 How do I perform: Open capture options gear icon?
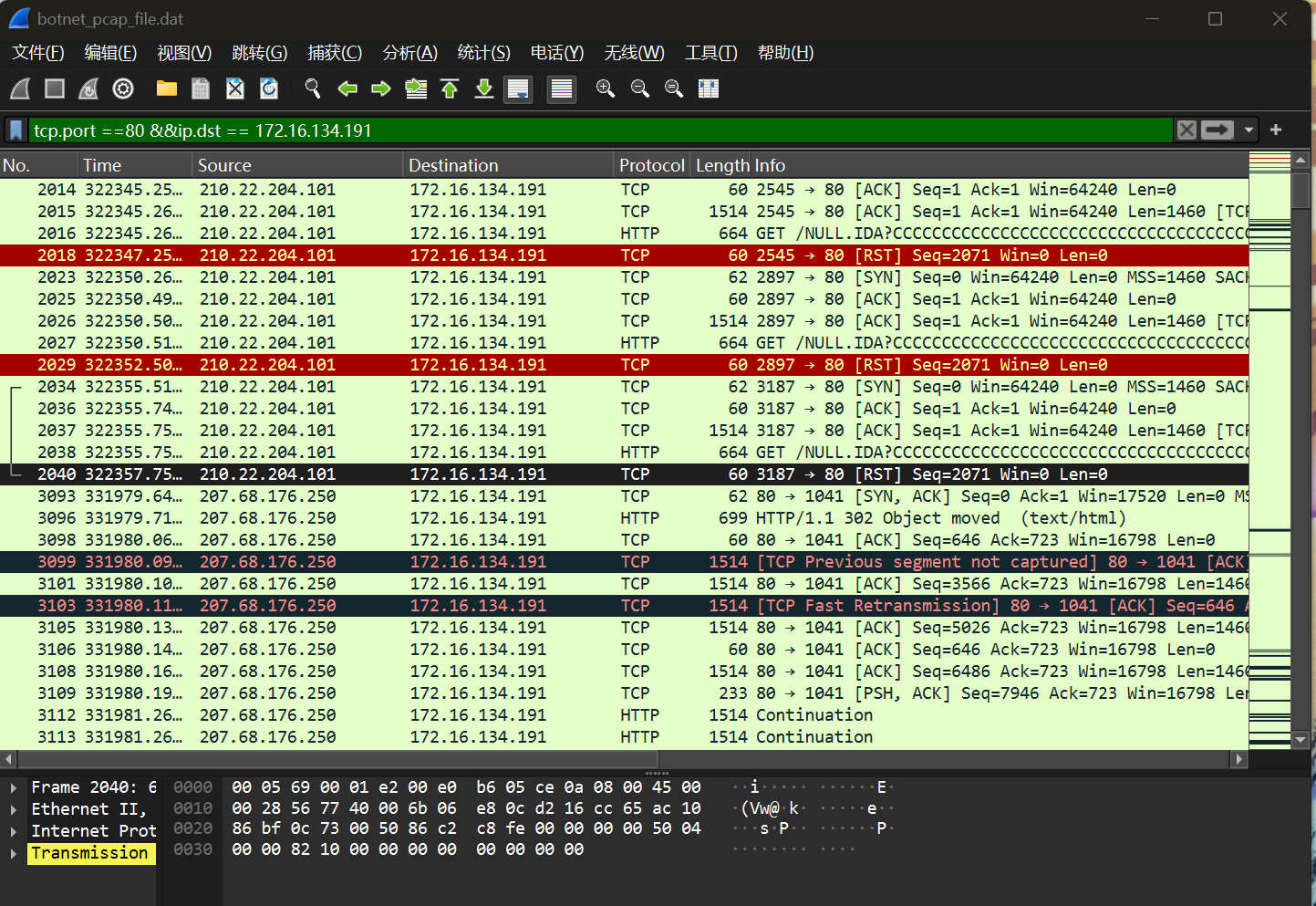pos(123,89)
